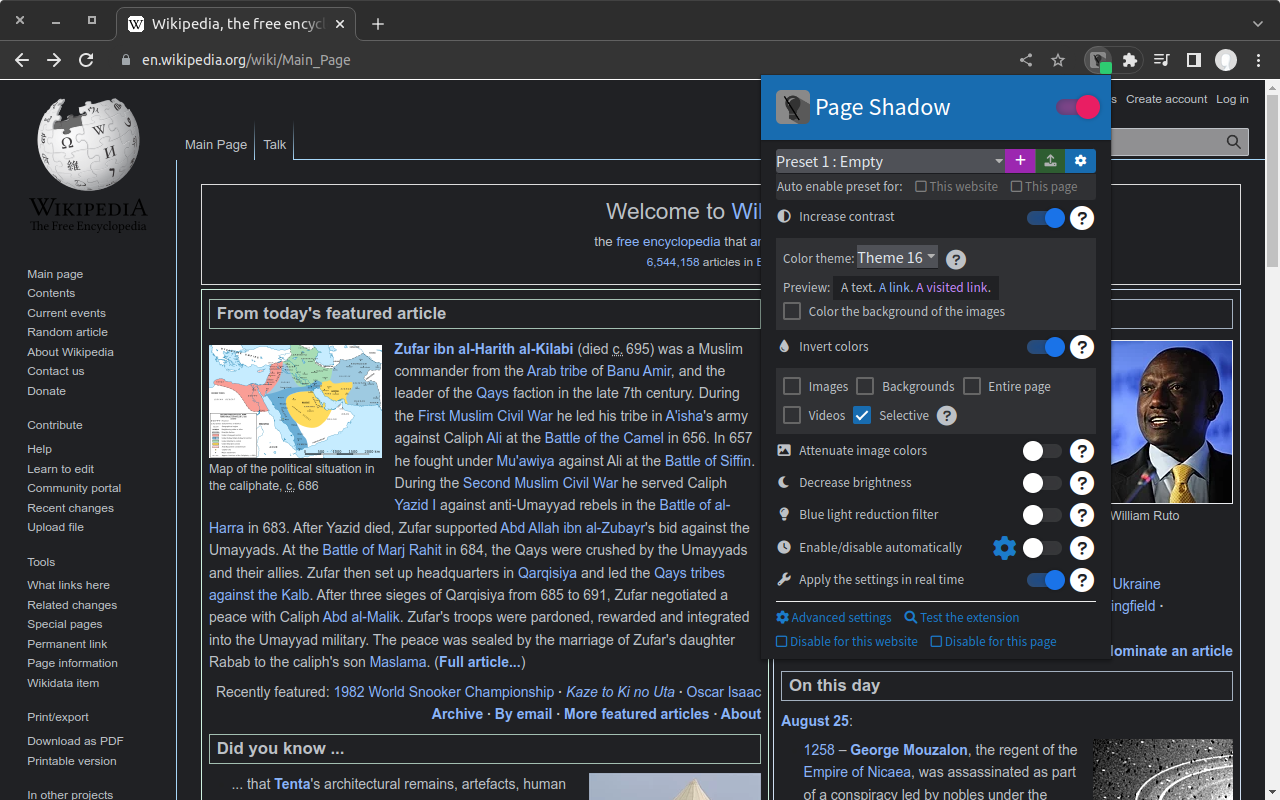The image size is (1280, 800).
Task: Click the purple plus preset button
Action: pyautogui.click(x=1020, y=161)
